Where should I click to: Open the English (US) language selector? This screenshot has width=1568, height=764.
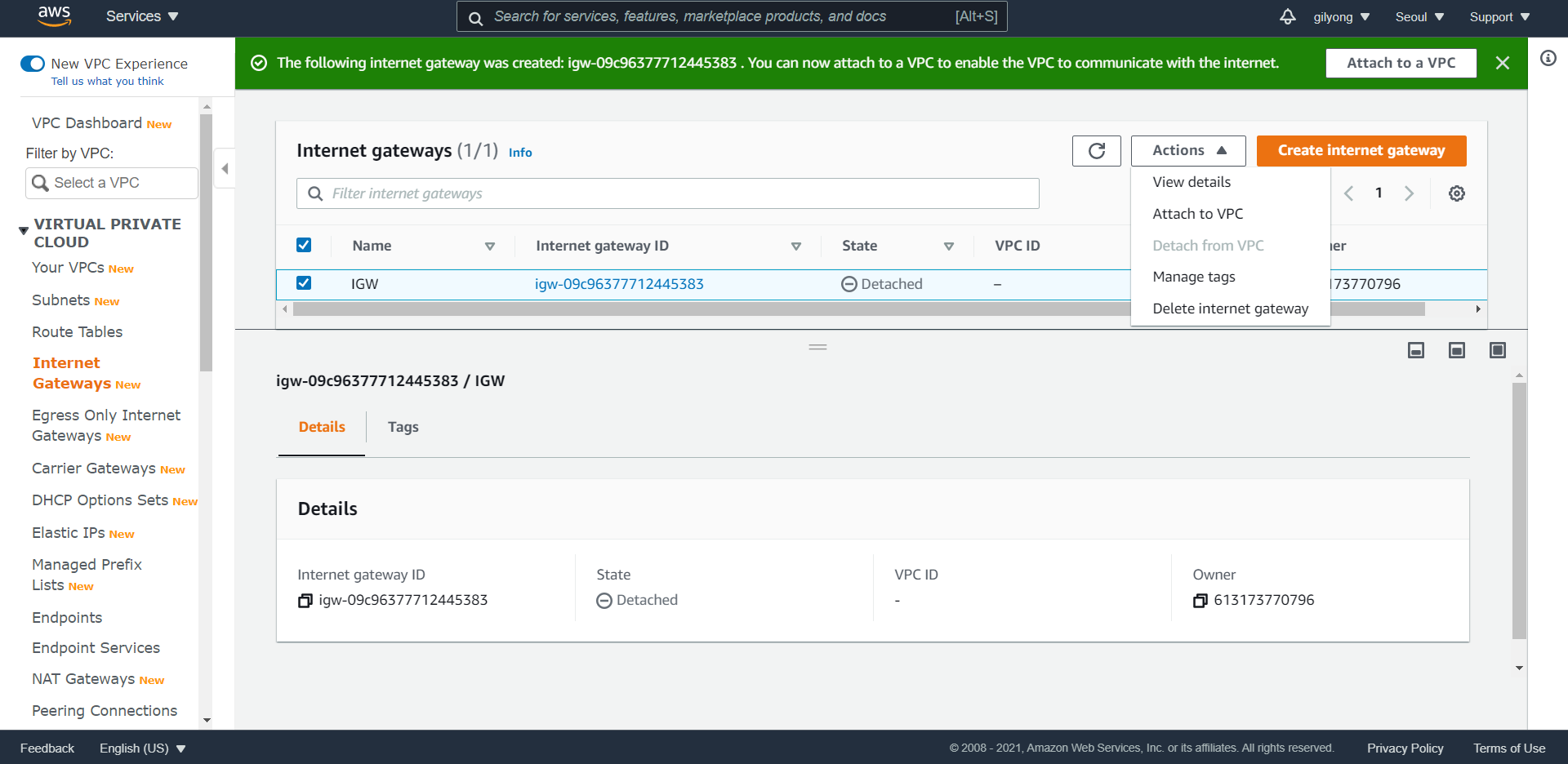click(143, 748)
